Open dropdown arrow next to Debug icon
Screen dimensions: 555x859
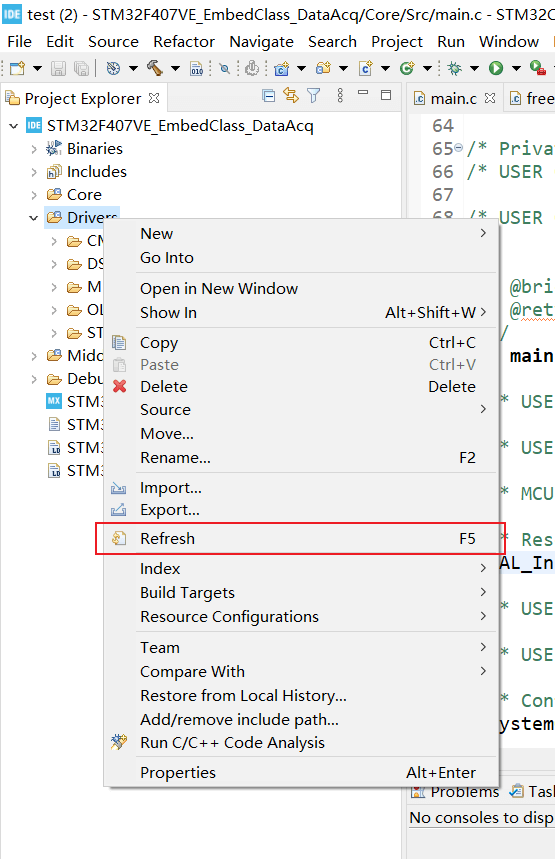tap(474, 68)
